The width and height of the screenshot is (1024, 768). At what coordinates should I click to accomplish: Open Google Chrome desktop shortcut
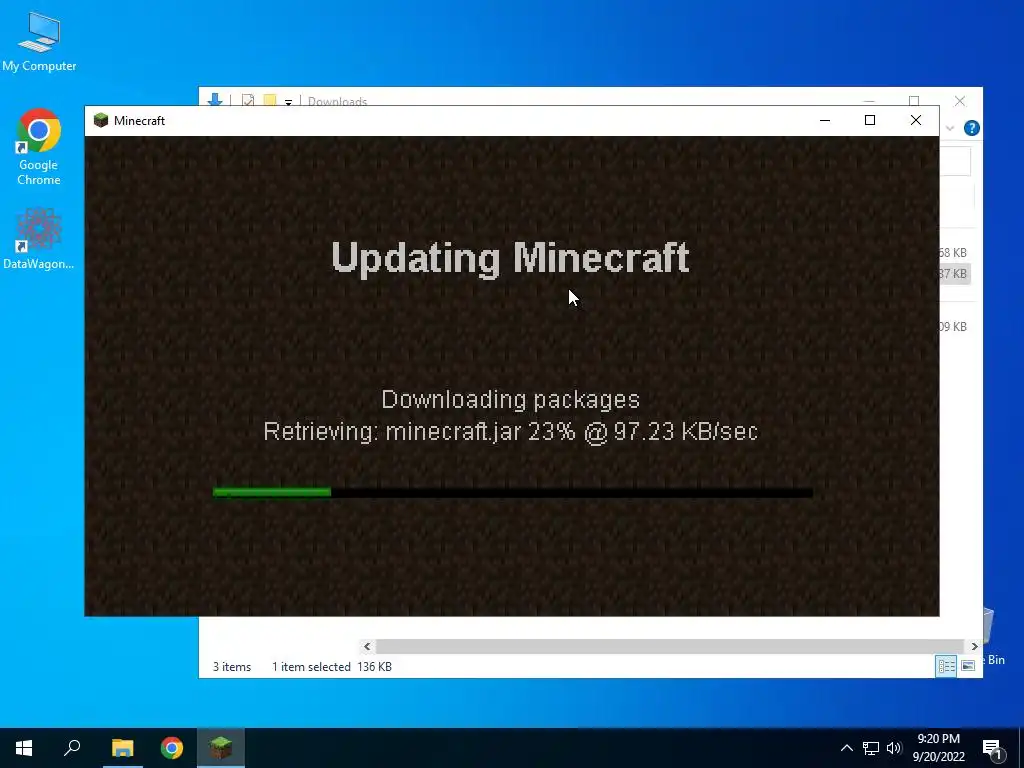39,148
